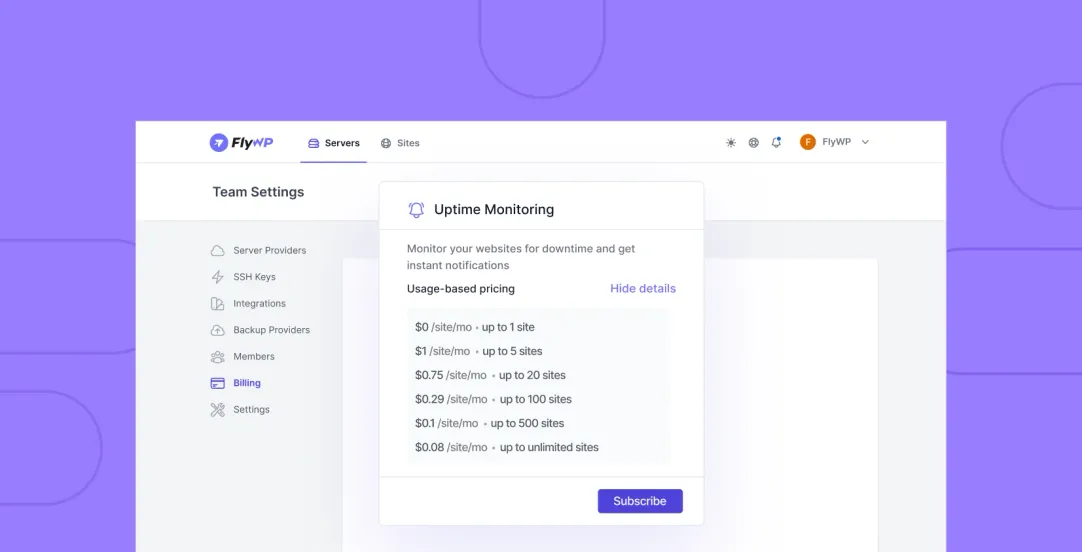Click the Members people icon
The width and height of the screenshot is (1082, 552).
click(217, 357)
